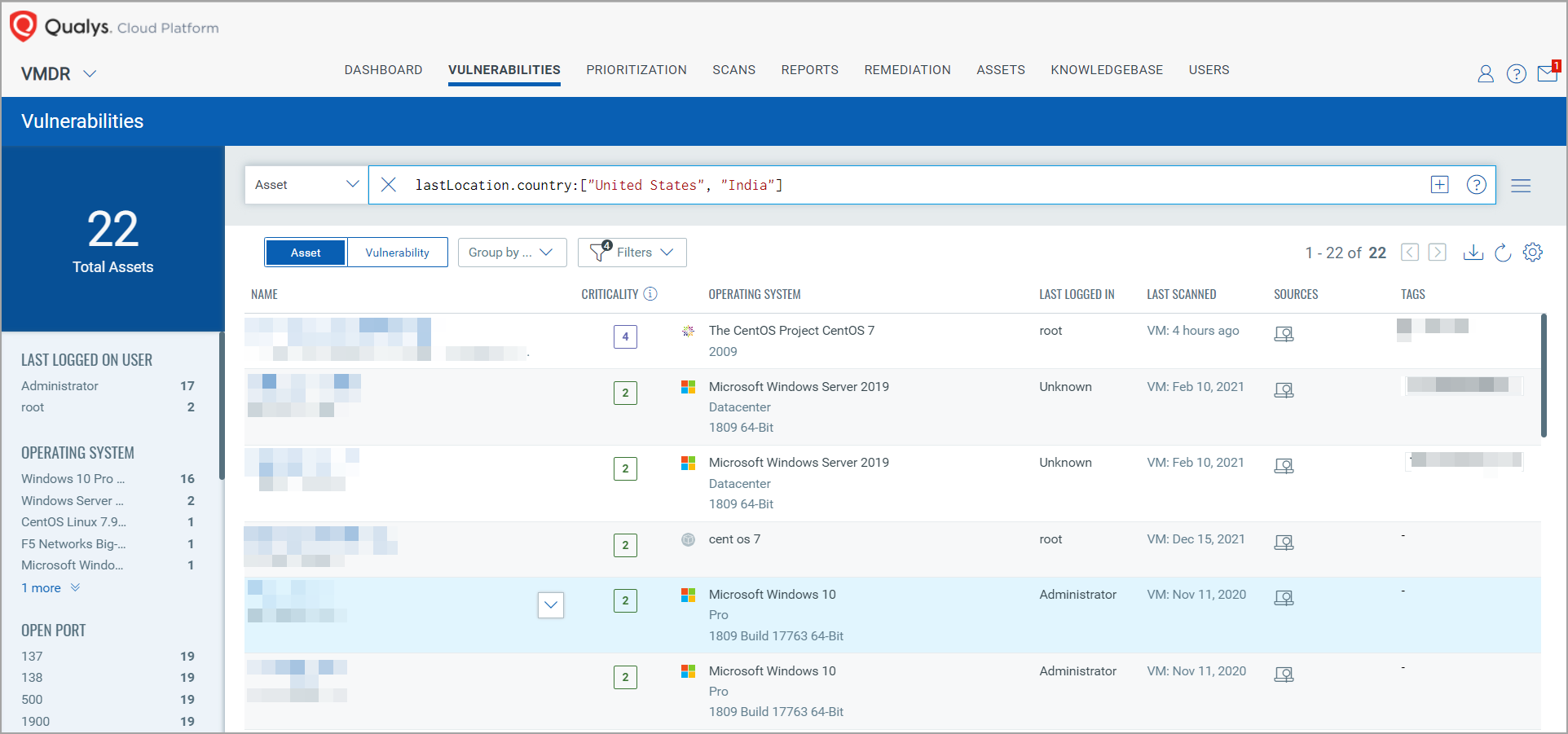Refresh the asset list
Screen dimensions: 1568x734
coord(1504,253)
